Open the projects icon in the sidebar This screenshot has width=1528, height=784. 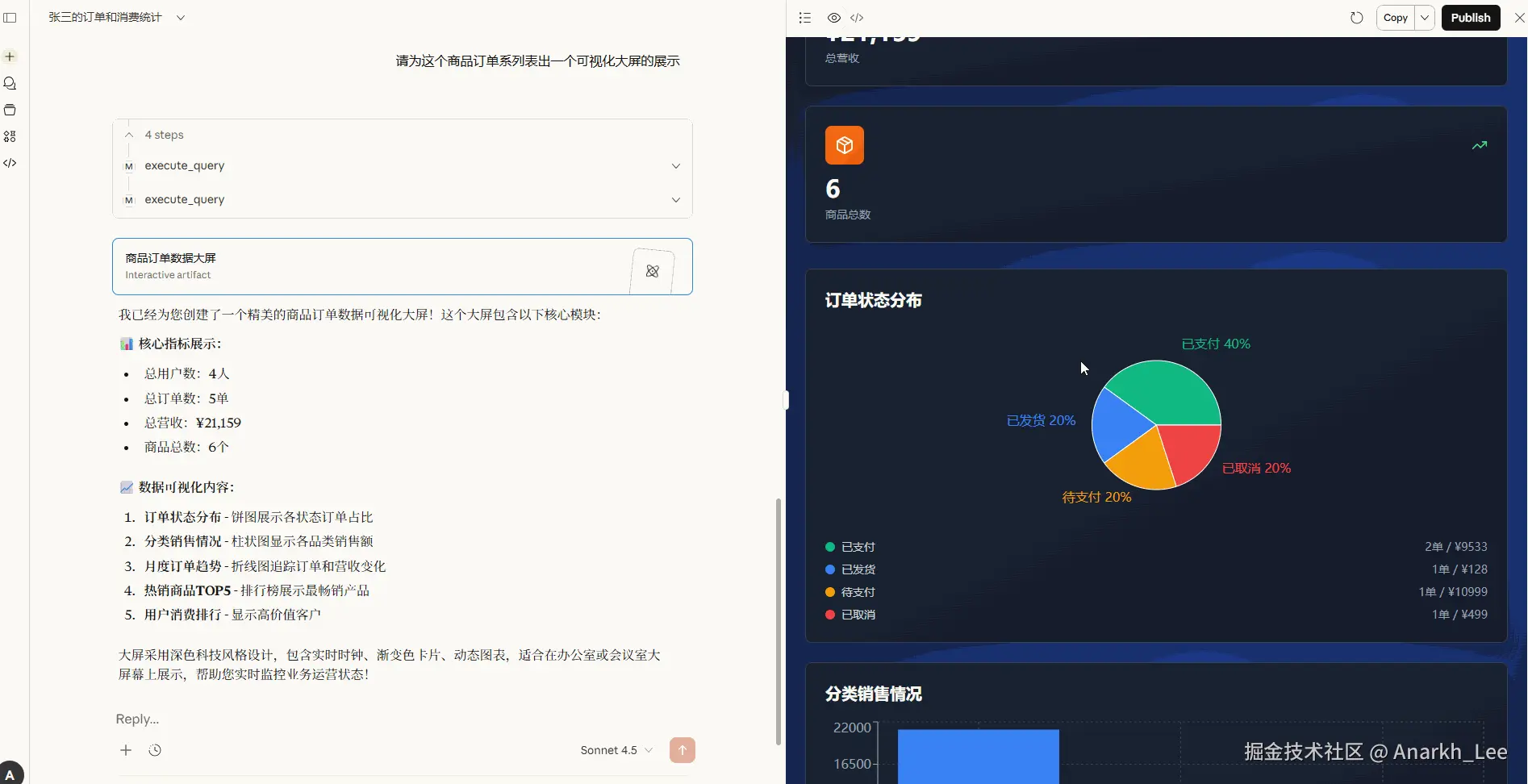(x=10, y=110)
